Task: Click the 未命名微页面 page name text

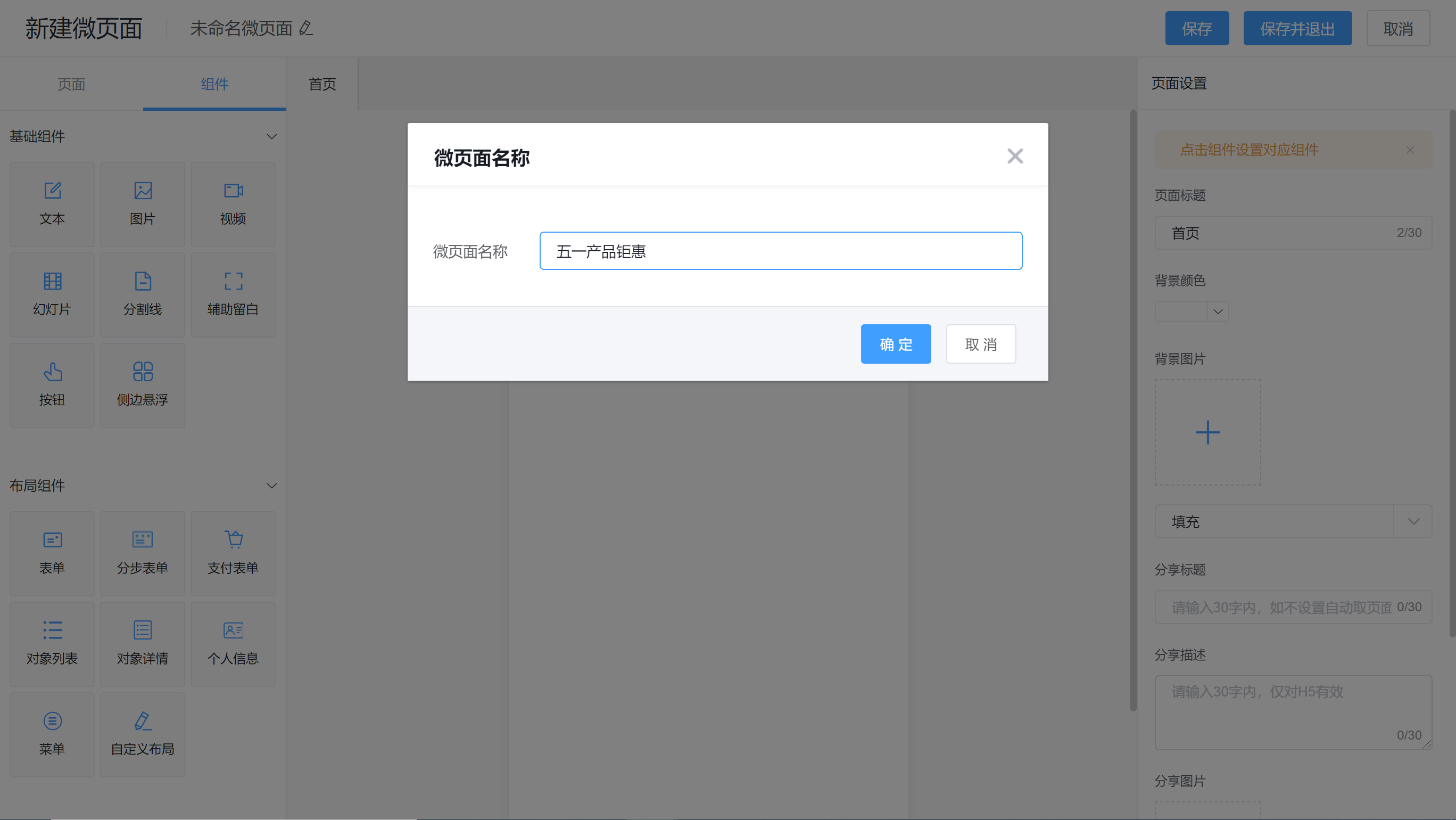Action: pos(241,28)
